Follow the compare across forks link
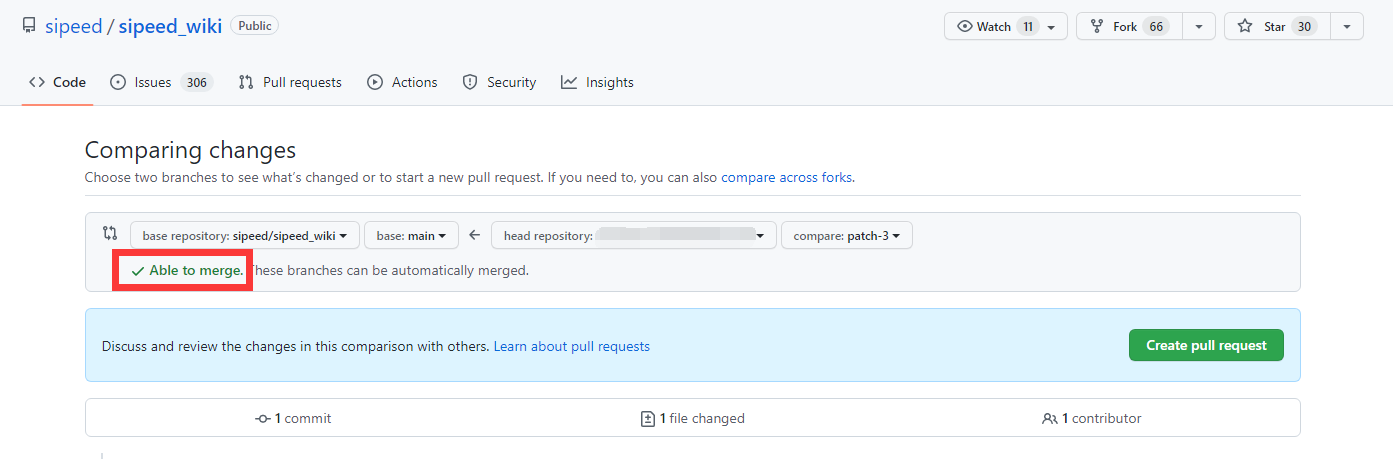1393x459 pixels. tap(786, 177)
